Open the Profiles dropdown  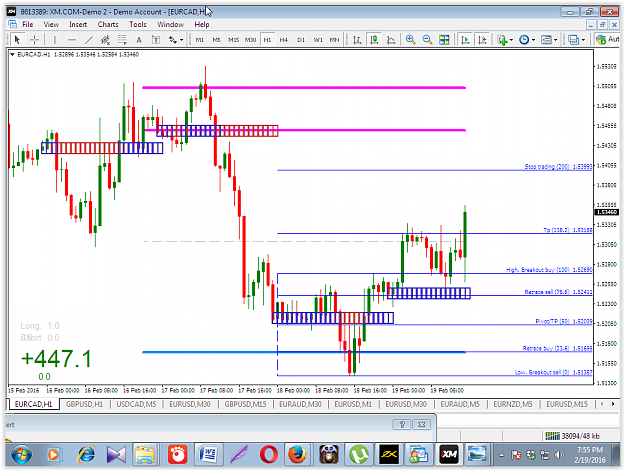point(576,39)
